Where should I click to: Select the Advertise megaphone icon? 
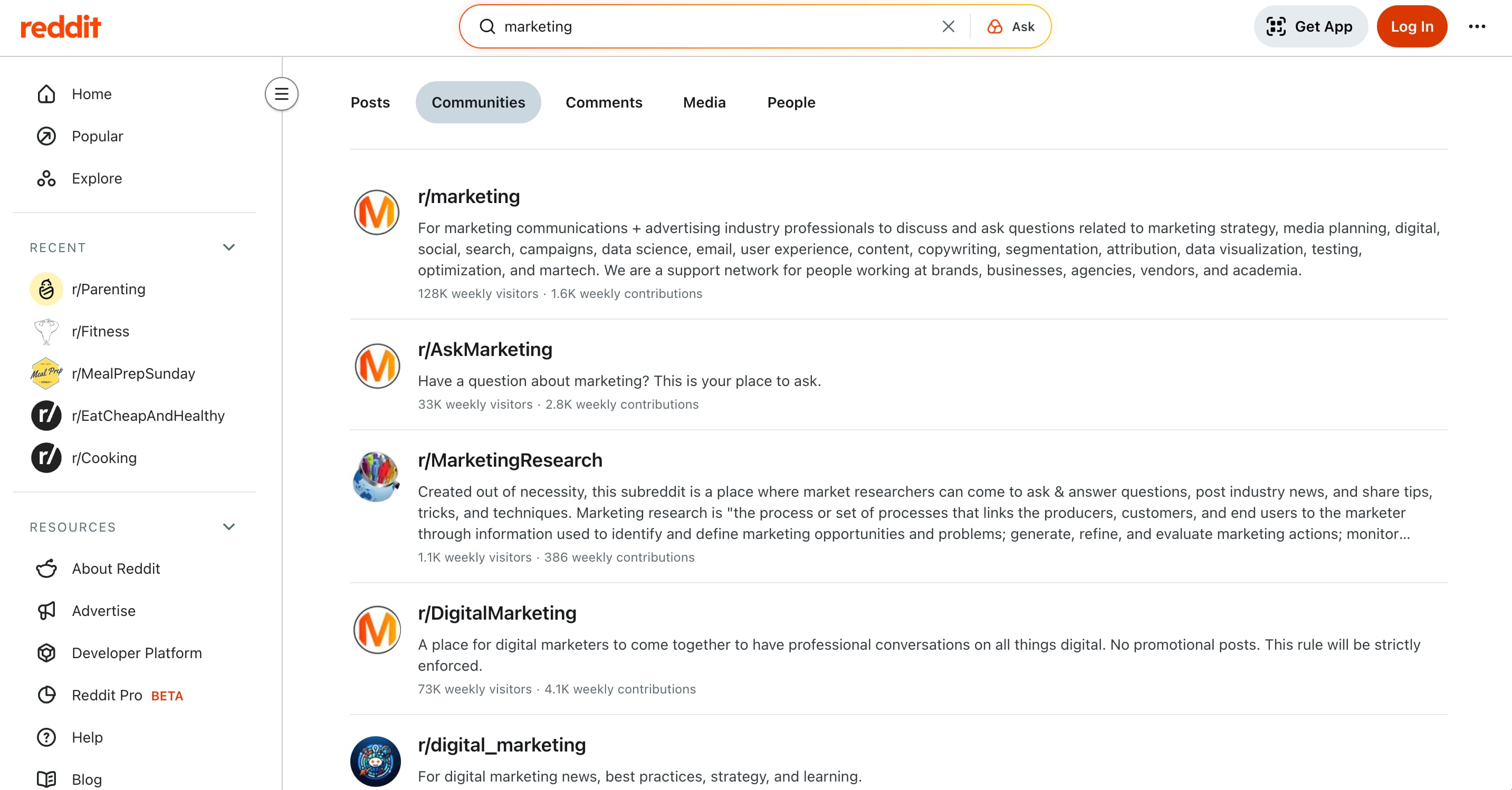pos(46,610)
